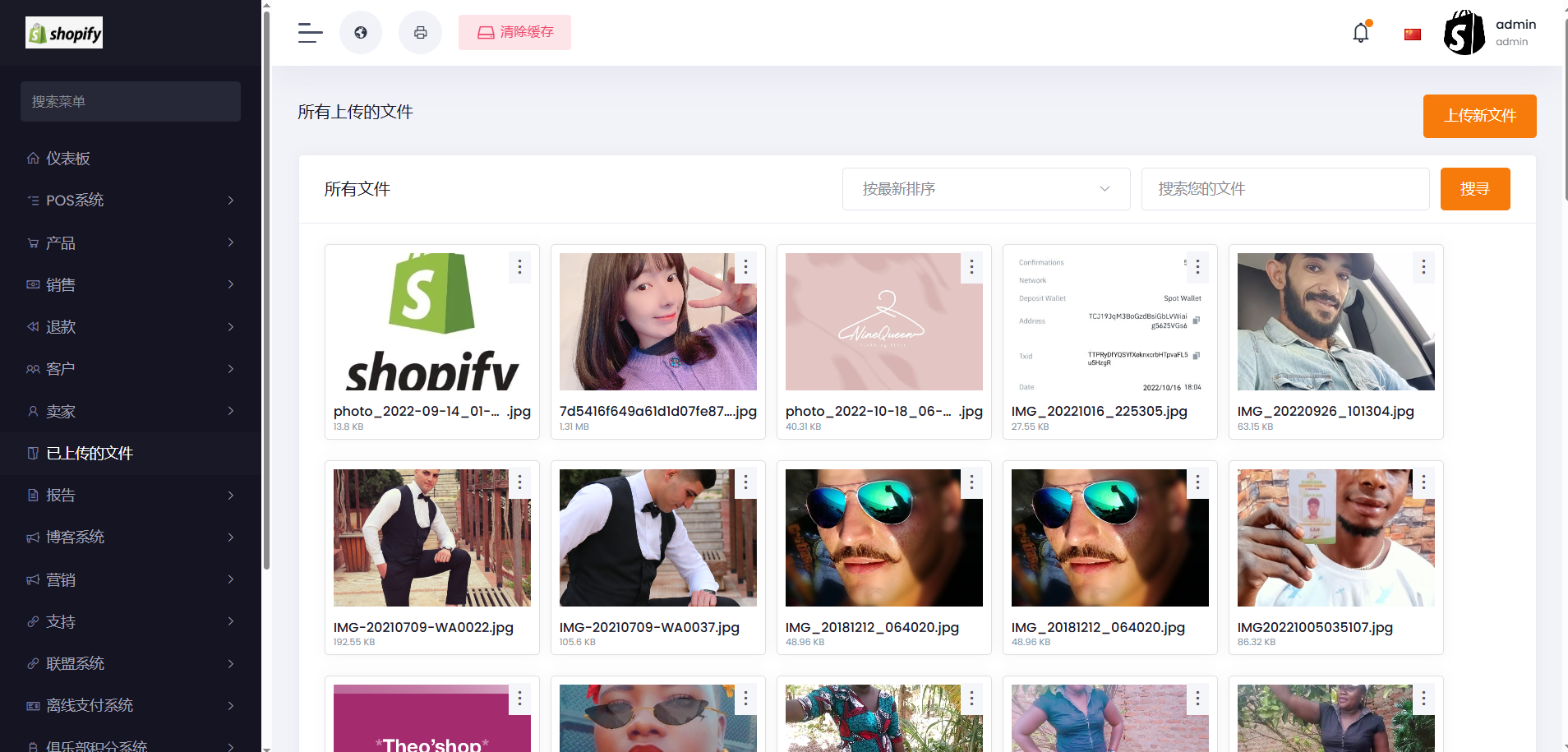The image size is (1568, 752).
Task: Expand the 博客系统 submenu arrow
Action: (x=231, y=537)
